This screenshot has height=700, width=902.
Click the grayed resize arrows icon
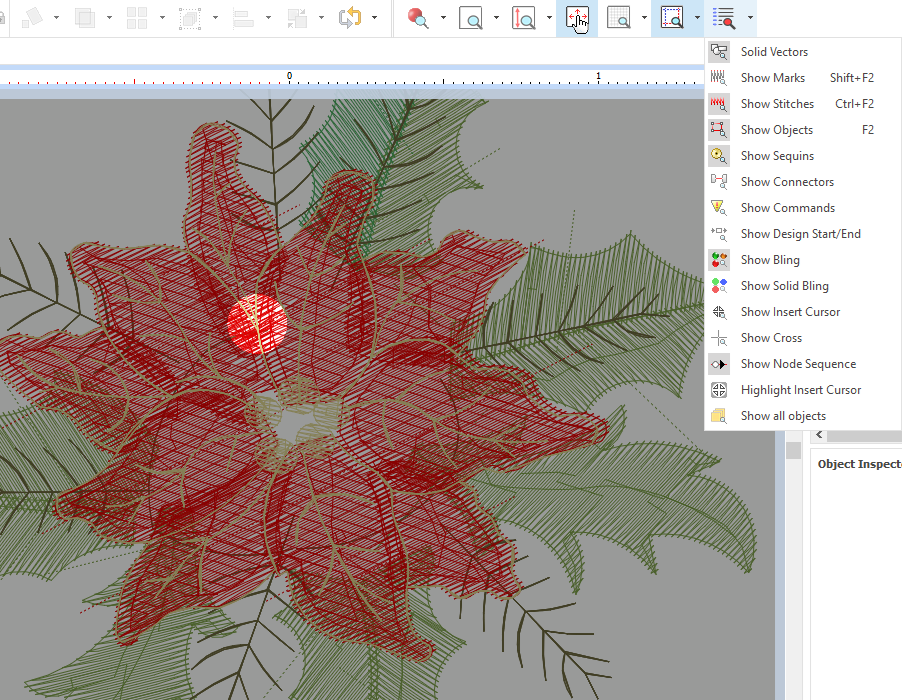[297, 18]
